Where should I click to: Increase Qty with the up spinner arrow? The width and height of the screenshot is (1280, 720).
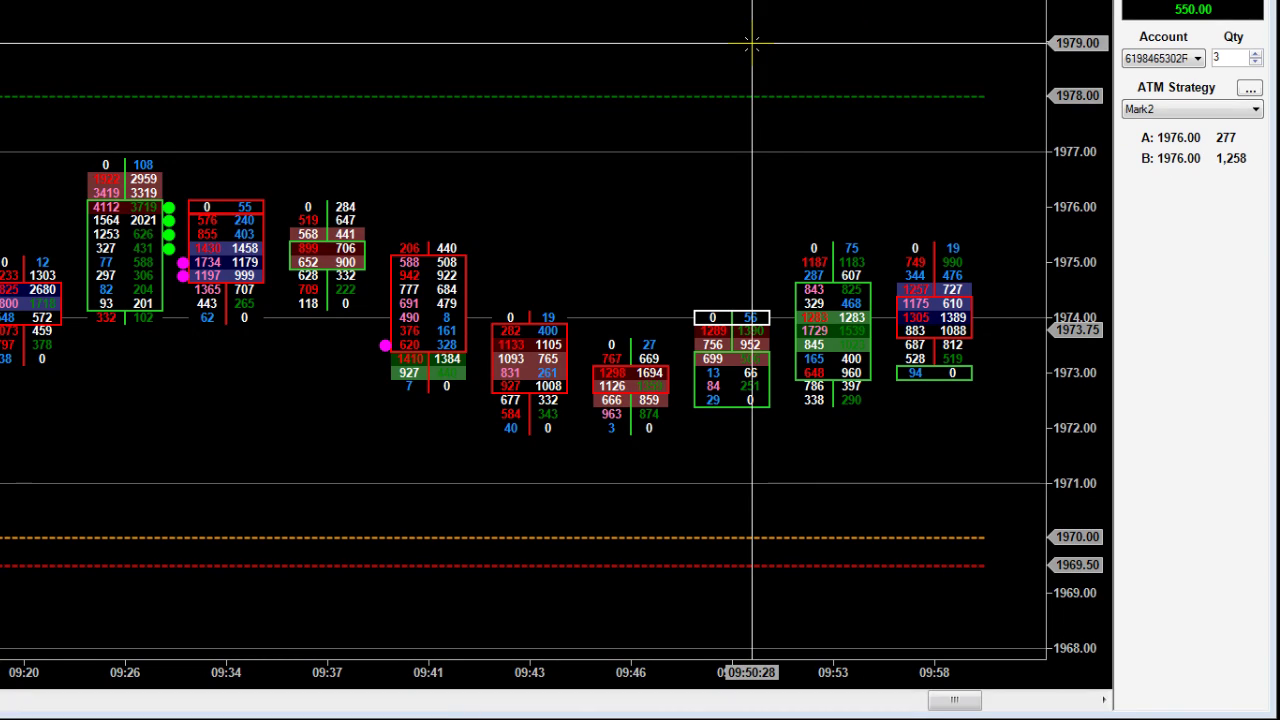click(1256, 54)
